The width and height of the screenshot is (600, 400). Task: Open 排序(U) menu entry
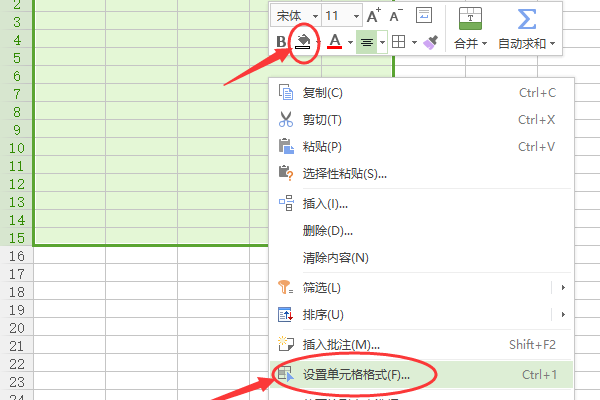421,315
